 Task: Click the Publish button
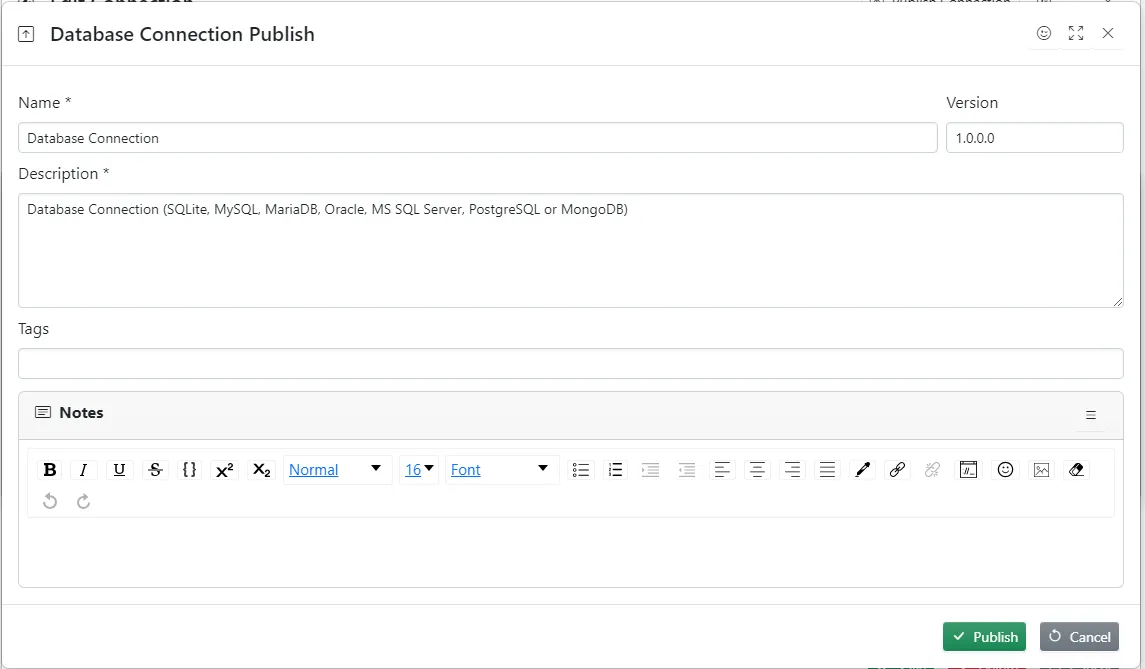coord(984,636)
